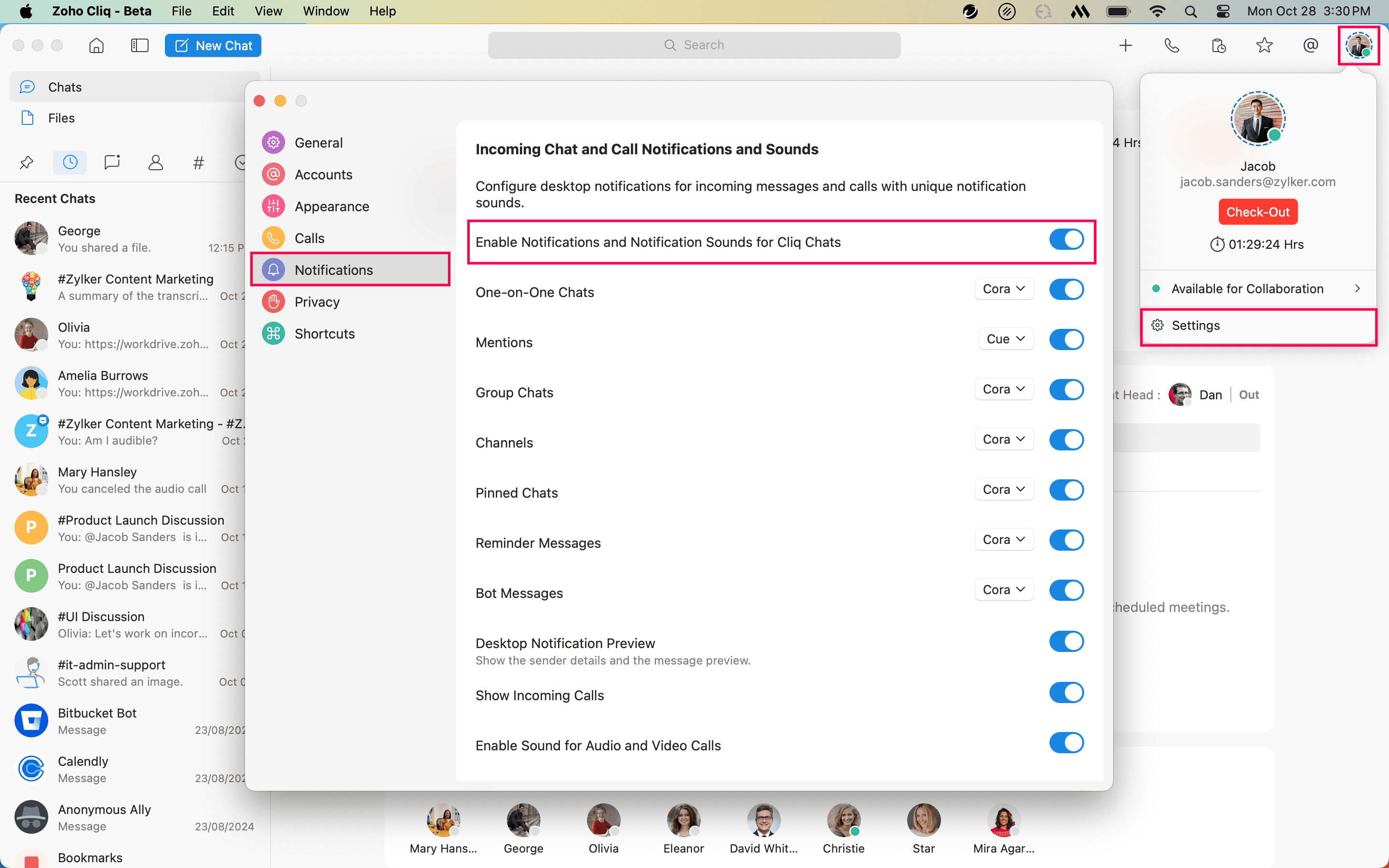Click the contacts person icon in sidebar
Image resolution: width=1389 pixels, height=868 pixels.
[x=156, y=163]
